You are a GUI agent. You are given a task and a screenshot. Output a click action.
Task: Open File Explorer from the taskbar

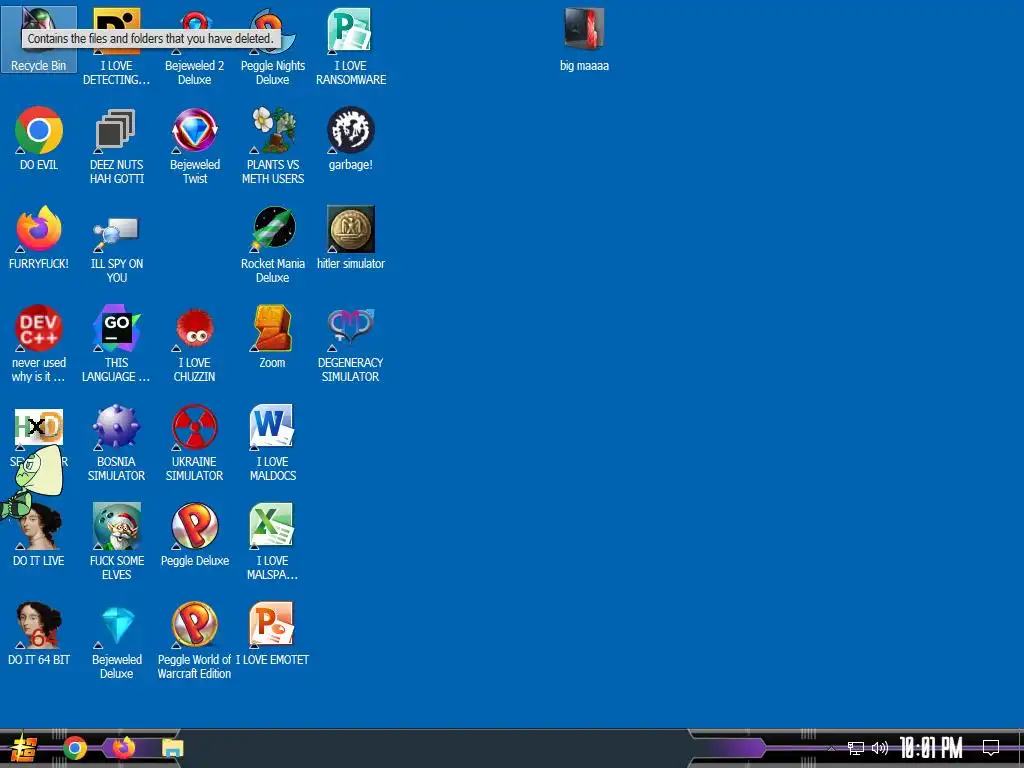tap(172, 748)
